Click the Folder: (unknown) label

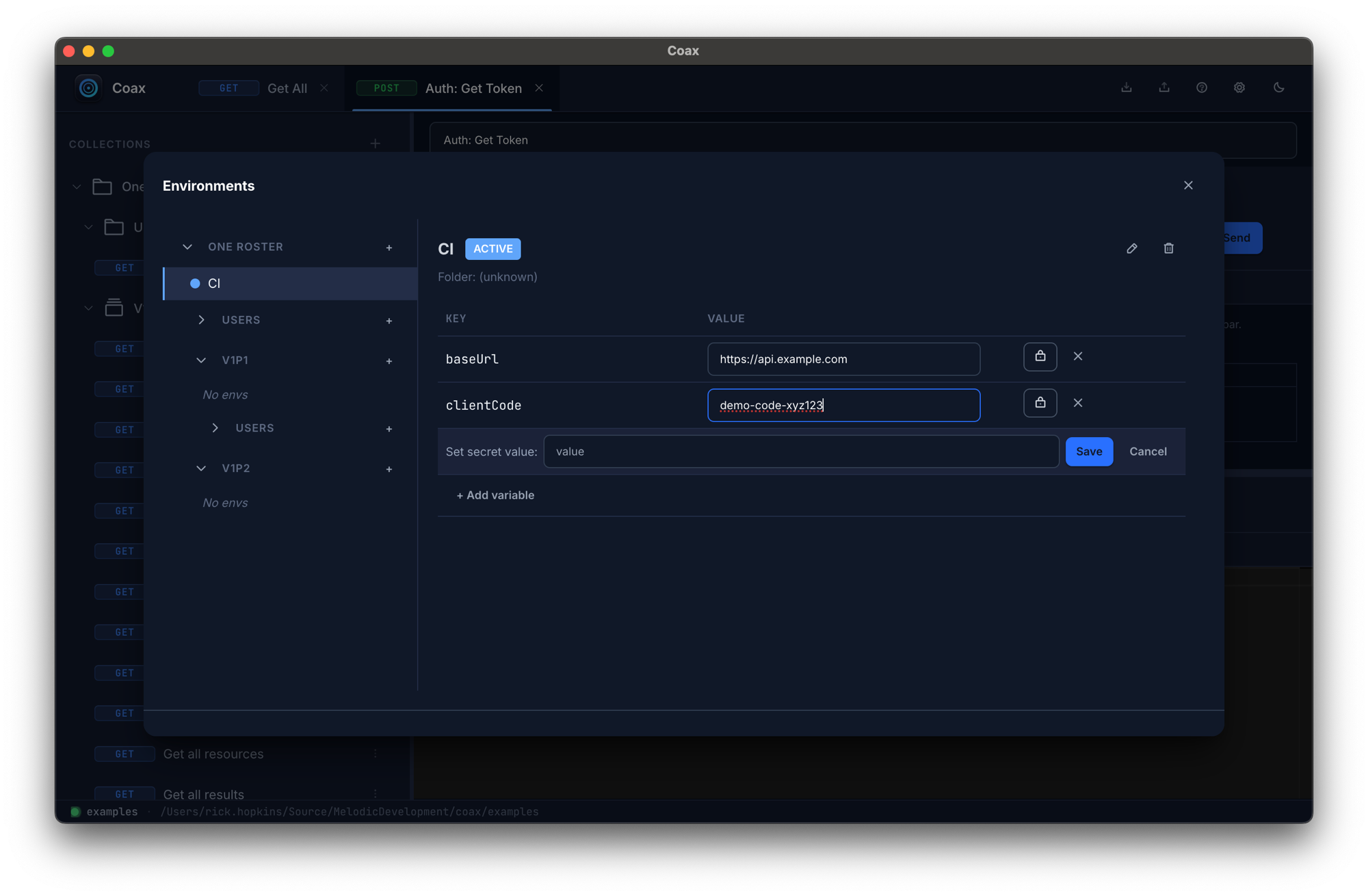click(487, 277)
